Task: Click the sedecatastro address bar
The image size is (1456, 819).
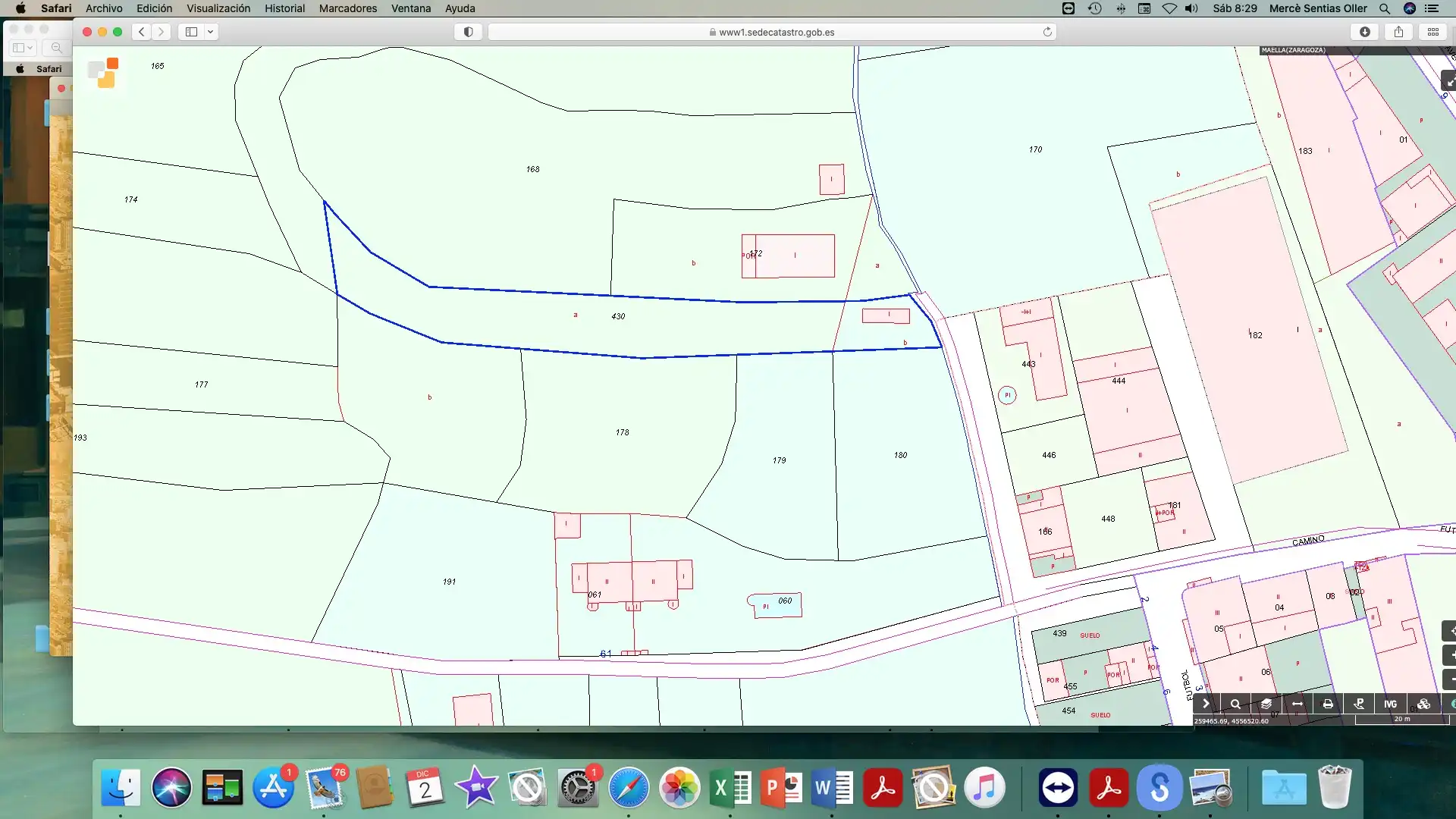Action: [x=772, y=32]
